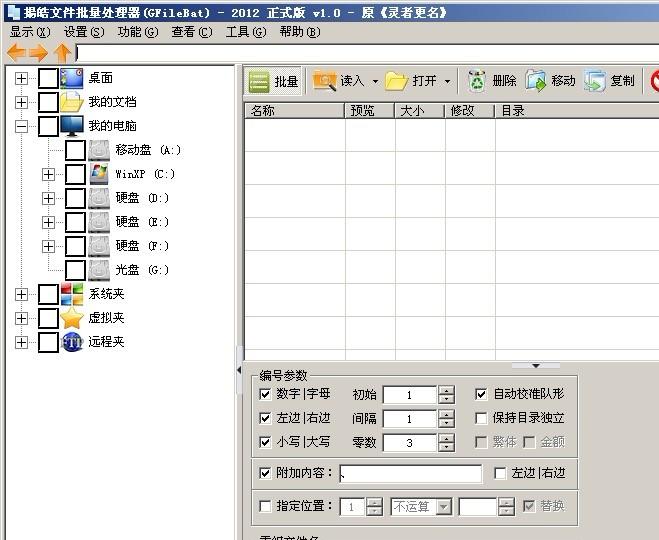The image size is (659, 540).
Task: Select the WinXP (C:) drive icon
Action: pyautogui.click(x=99, y=174)
